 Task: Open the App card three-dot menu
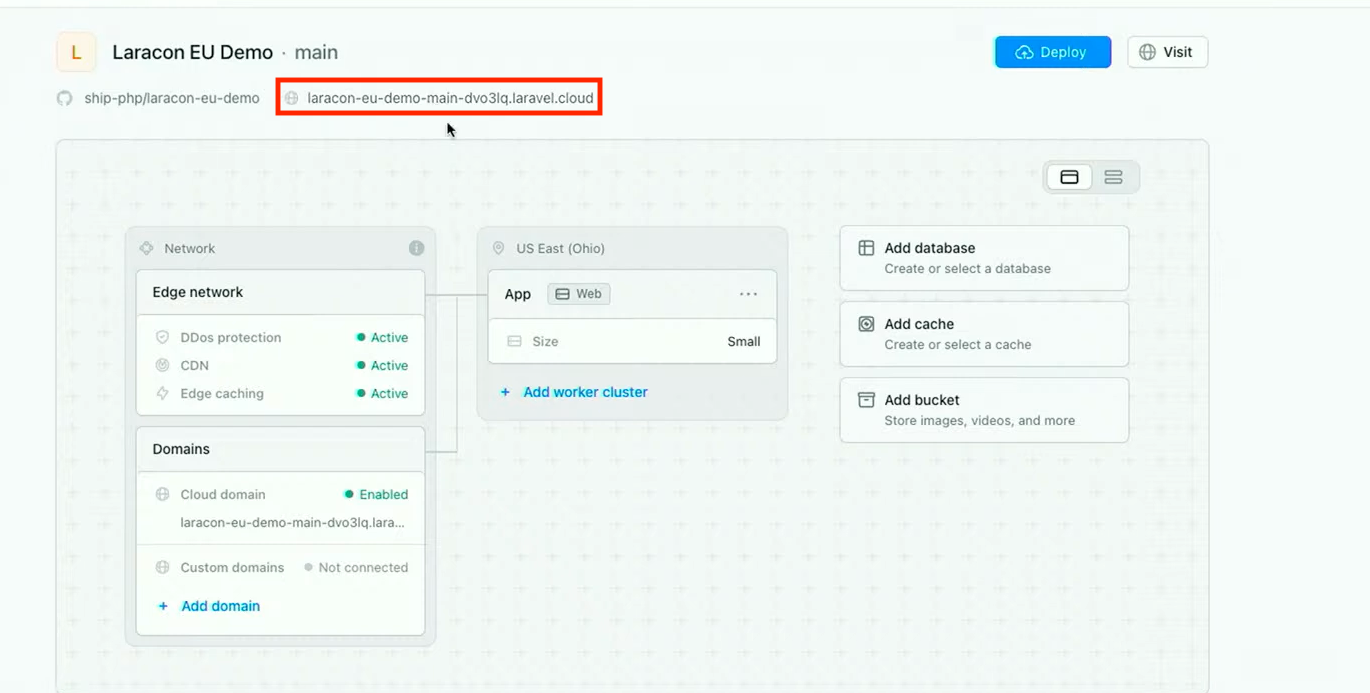click(748, 294)
